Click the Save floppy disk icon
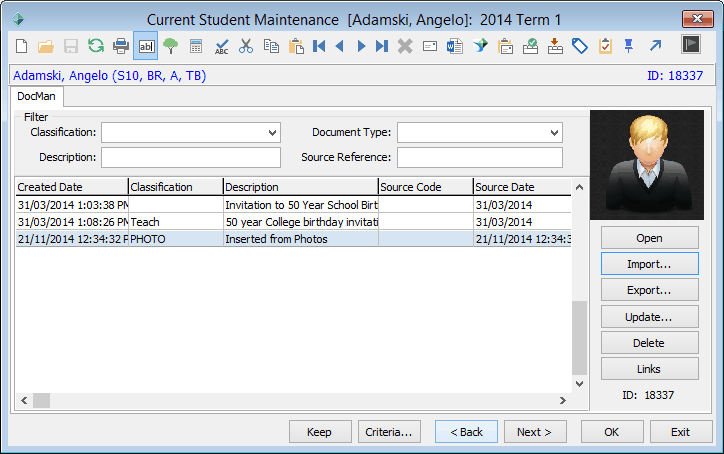The height and width of the screenshot is (454, 724). 71,46
